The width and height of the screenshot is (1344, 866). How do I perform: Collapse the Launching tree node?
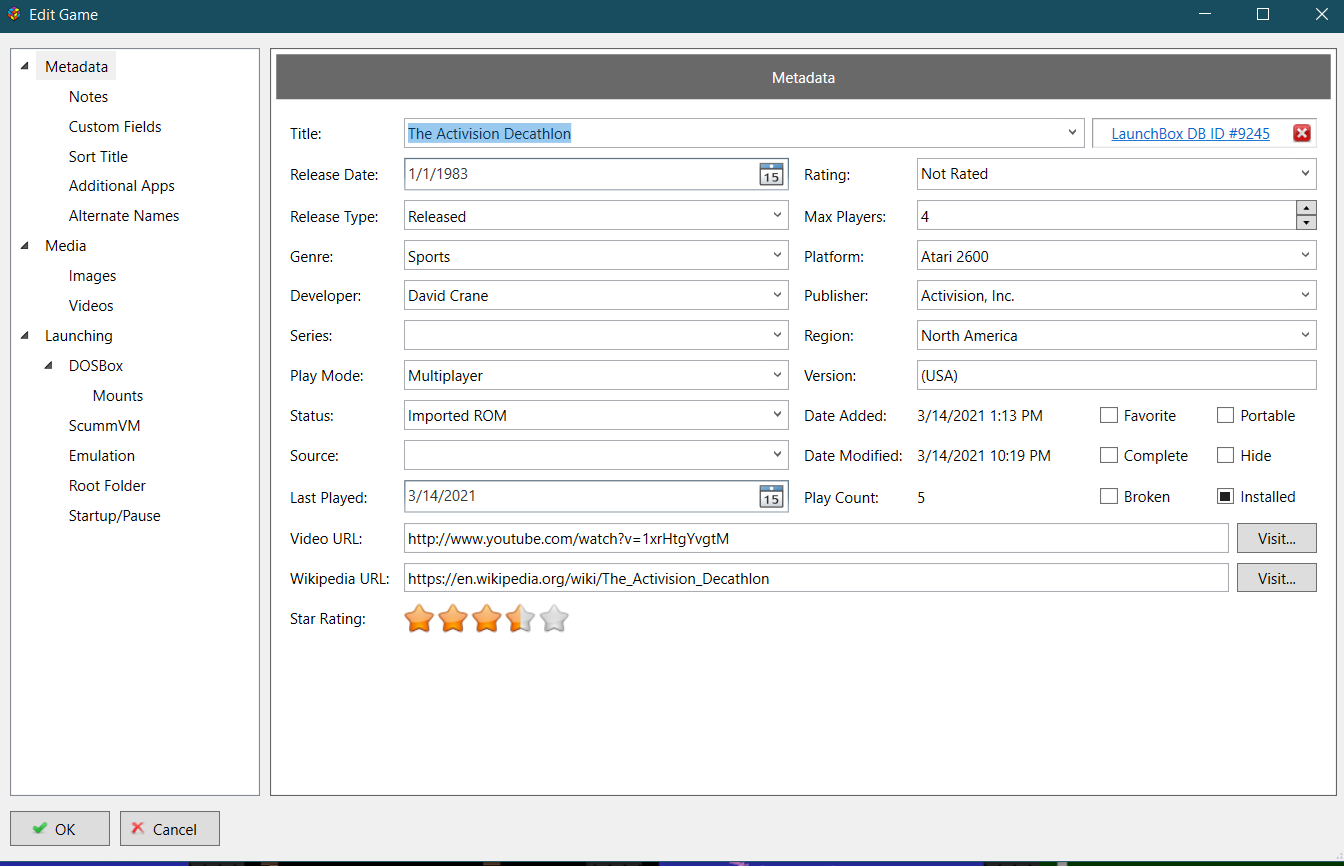click(24, 336)
